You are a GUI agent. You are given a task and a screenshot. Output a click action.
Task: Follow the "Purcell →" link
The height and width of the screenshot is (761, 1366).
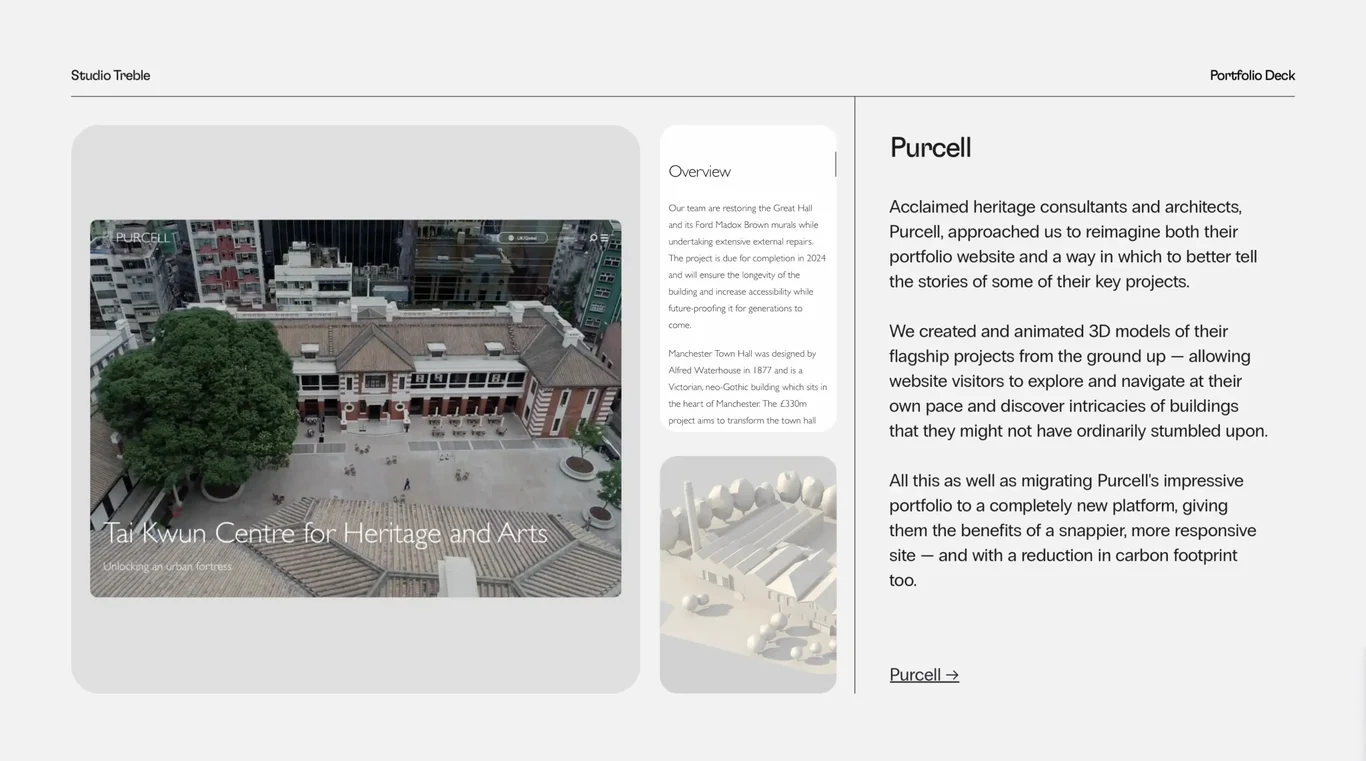(924, 675)
